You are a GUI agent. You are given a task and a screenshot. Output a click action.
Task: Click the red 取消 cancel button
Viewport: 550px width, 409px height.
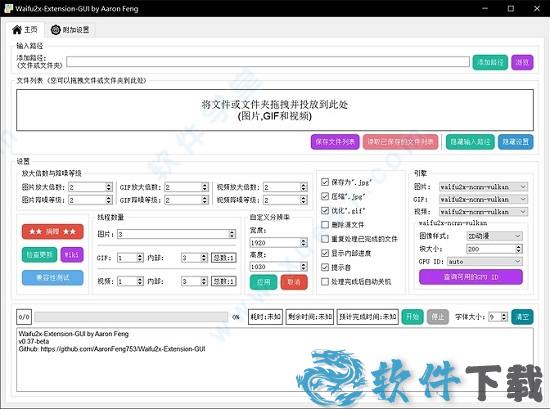[x=294, y=282]
